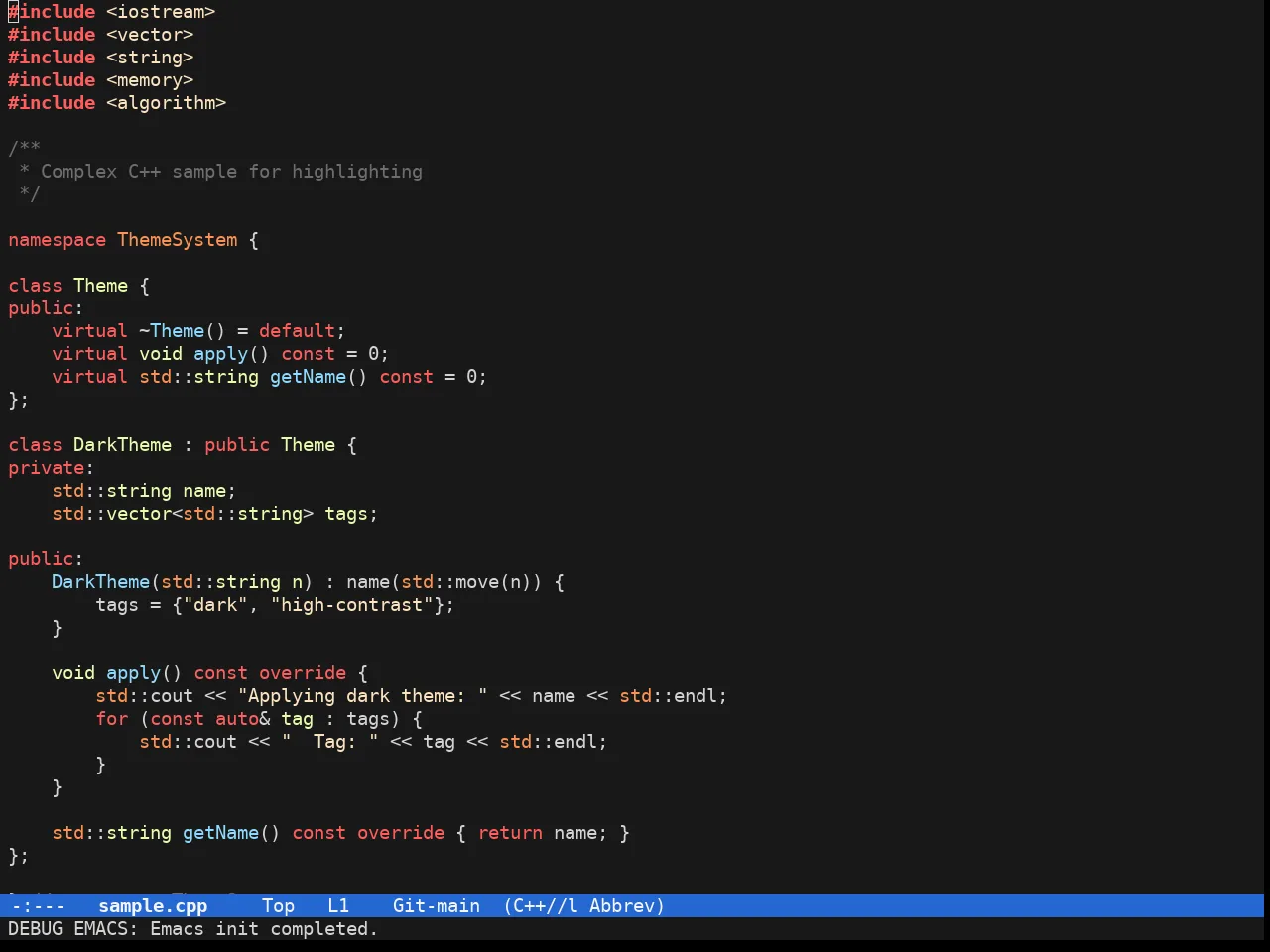Click the 'class Theme {' declaration line
Screen dimensions: 1270x952
coord(79,286)
